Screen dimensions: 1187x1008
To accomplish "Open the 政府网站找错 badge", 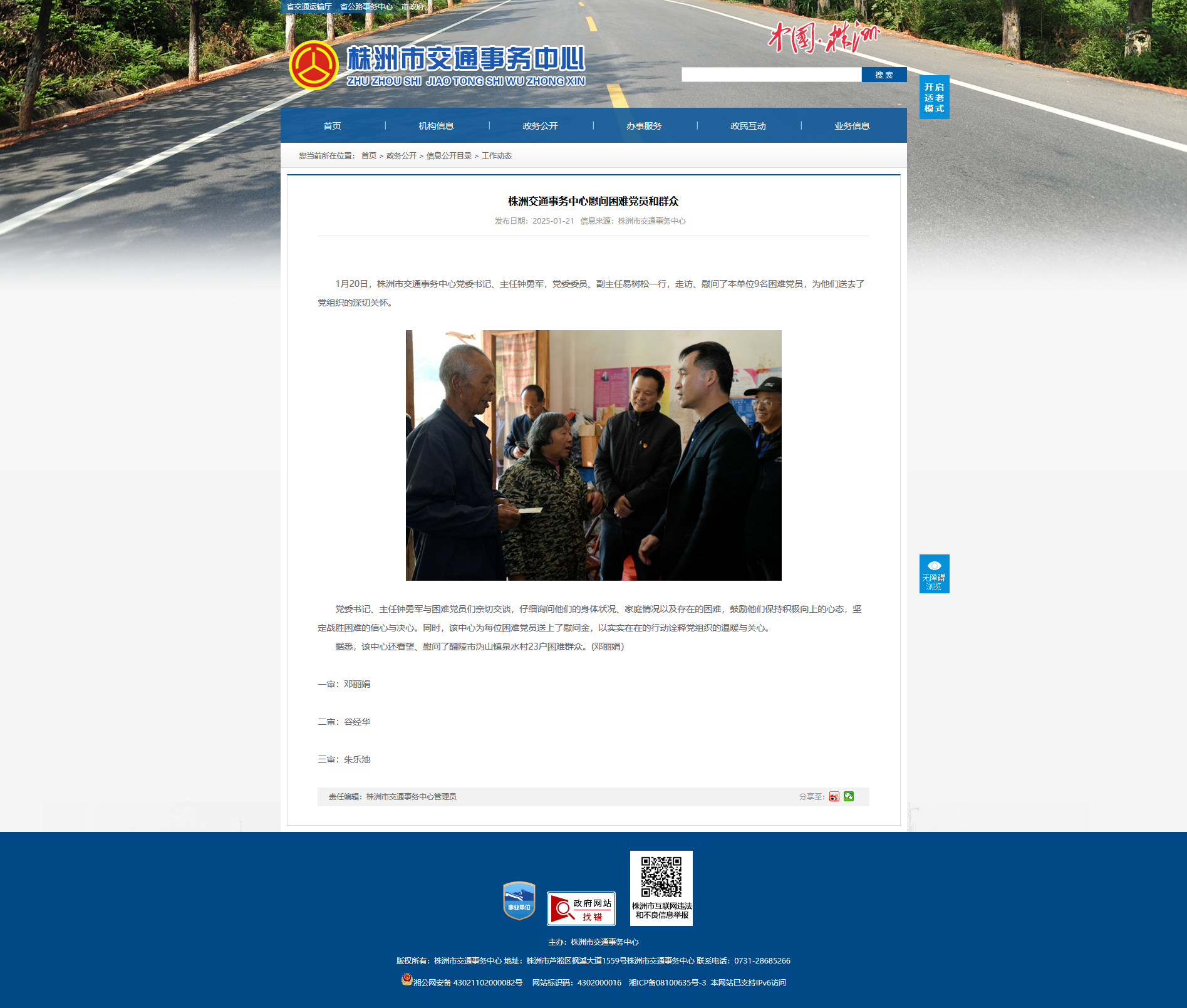I will [581, 908].
